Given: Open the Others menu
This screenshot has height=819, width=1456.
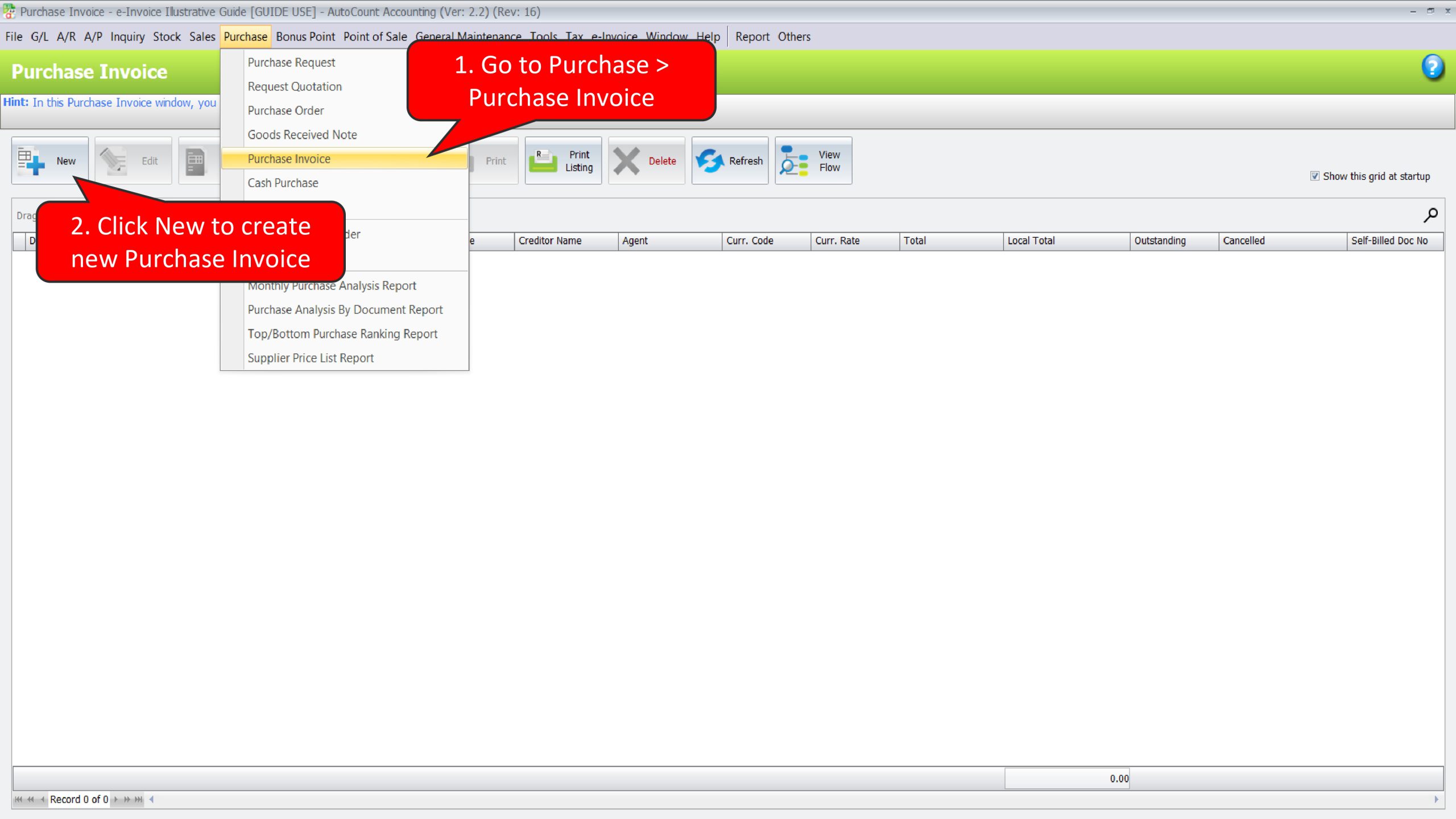Looking at the screenshot, I should pyautogui.click(x=794, y=37).
